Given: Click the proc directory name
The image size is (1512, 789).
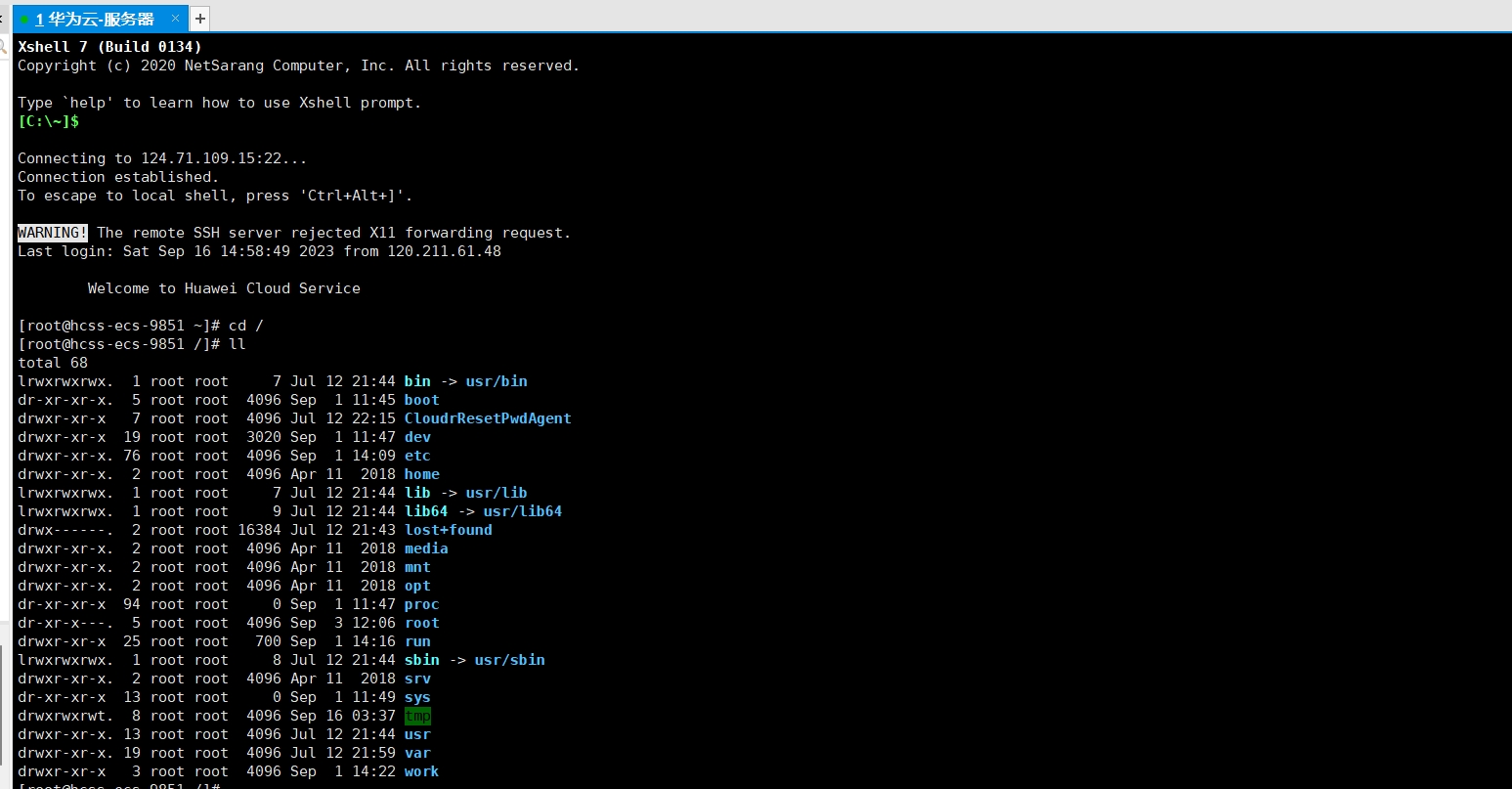Looking at the screenshot, I should (x=422, y=604).
